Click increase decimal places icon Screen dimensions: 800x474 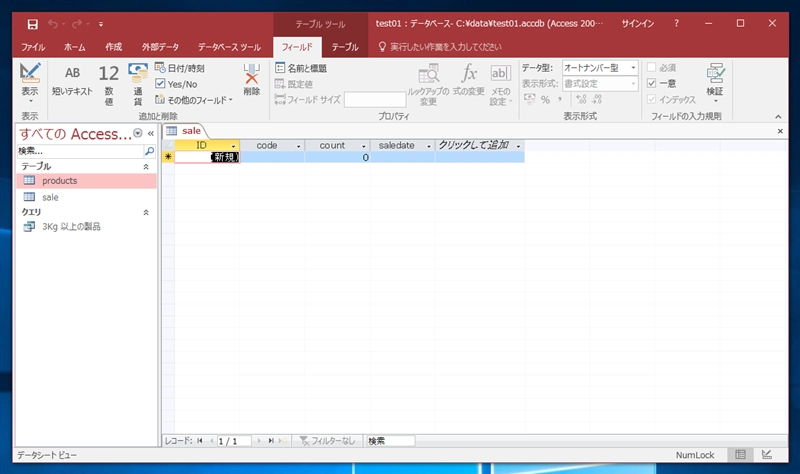pos(581,99)
